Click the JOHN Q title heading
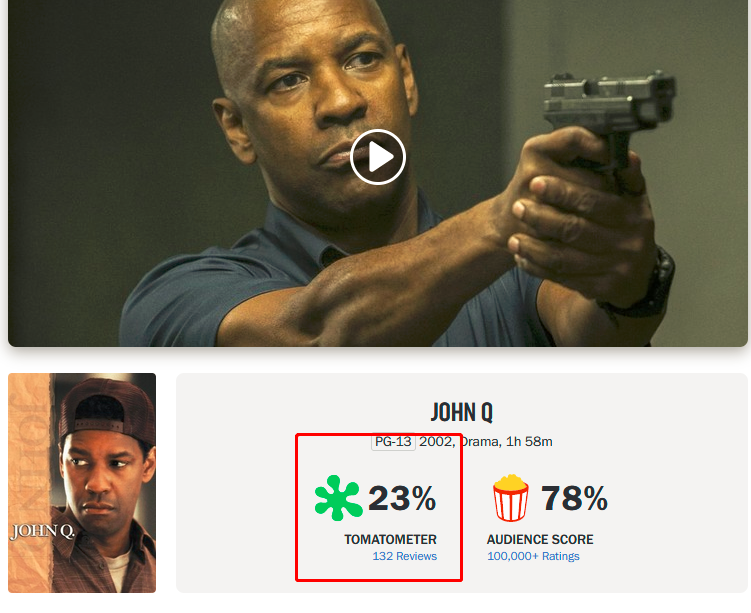This screenshot has width=751, height=613. click(x=462, y=412)
